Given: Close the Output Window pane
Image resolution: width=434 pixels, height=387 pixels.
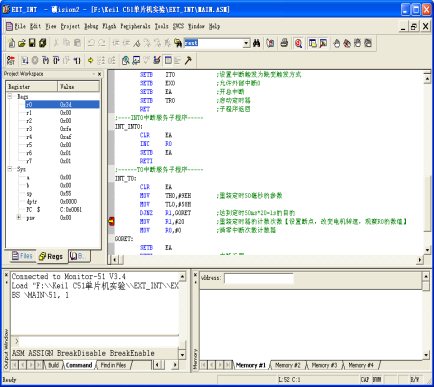Looking at the screenshot, I should pos(6,275).
